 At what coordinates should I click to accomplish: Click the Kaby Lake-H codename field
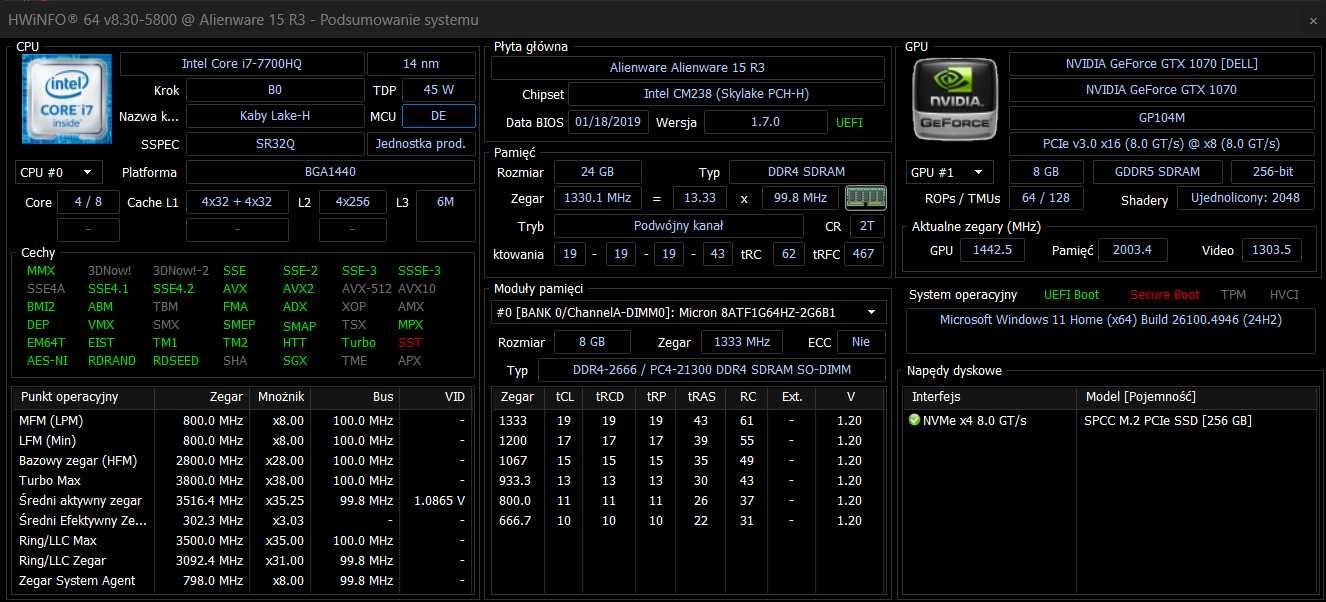coord(275,115)
